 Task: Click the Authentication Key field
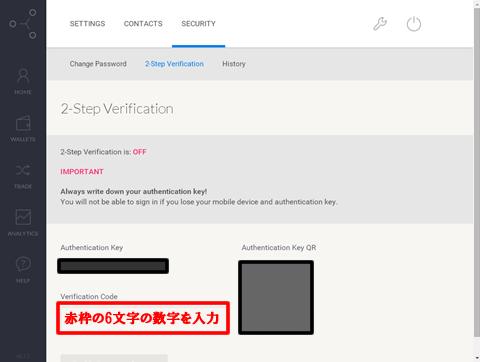coord(113,266)
